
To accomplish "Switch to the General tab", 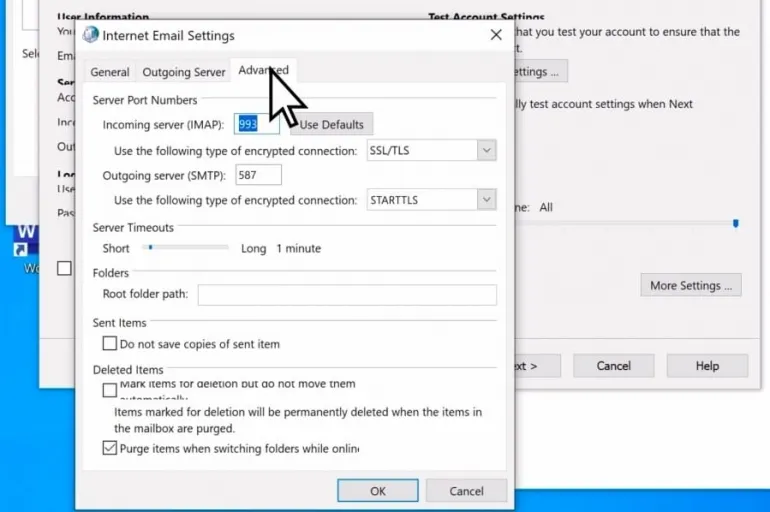I will coord(110,72).
